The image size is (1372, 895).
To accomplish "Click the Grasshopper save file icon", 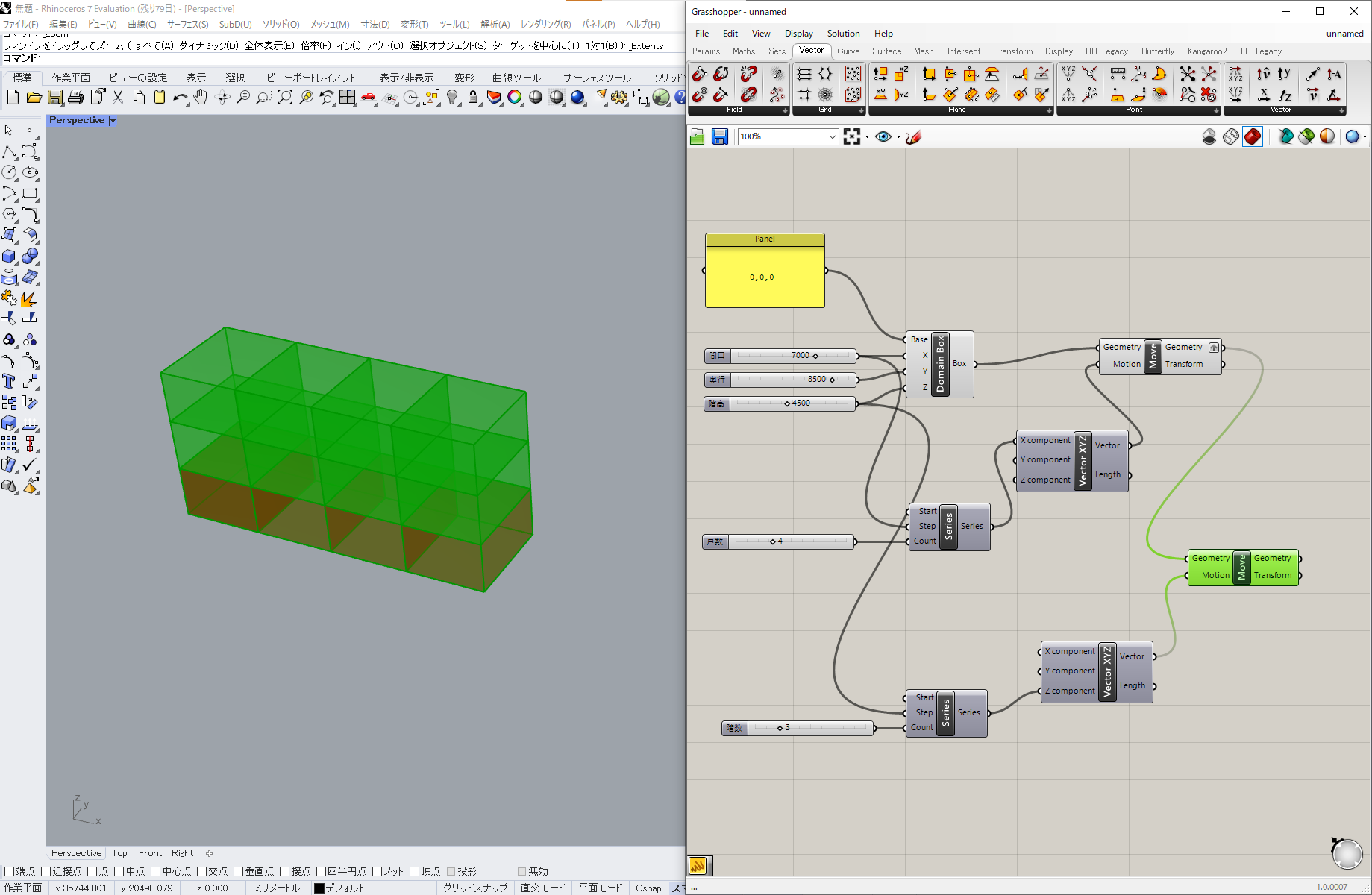I will [719, 136].
